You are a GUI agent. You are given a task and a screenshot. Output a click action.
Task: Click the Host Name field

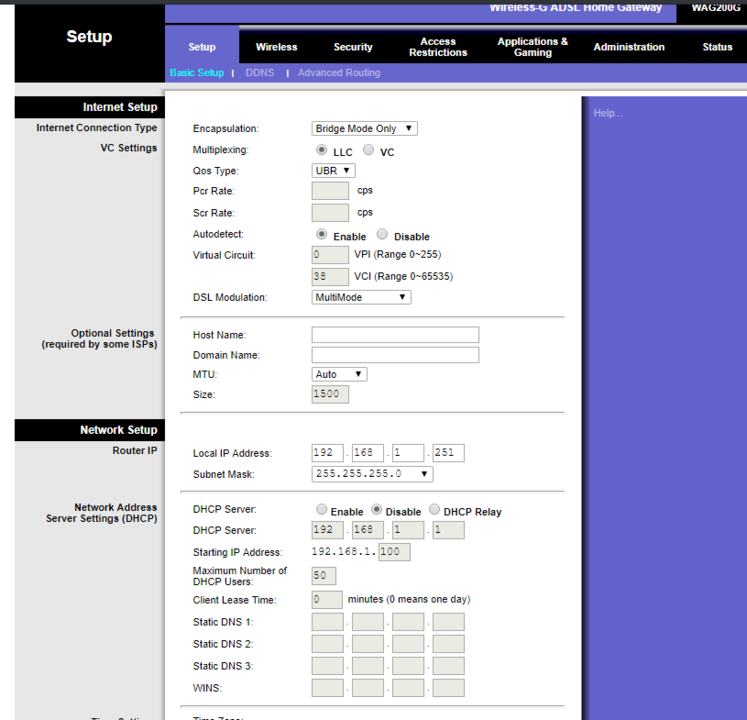pyautogui.click(x=395, y=335)
